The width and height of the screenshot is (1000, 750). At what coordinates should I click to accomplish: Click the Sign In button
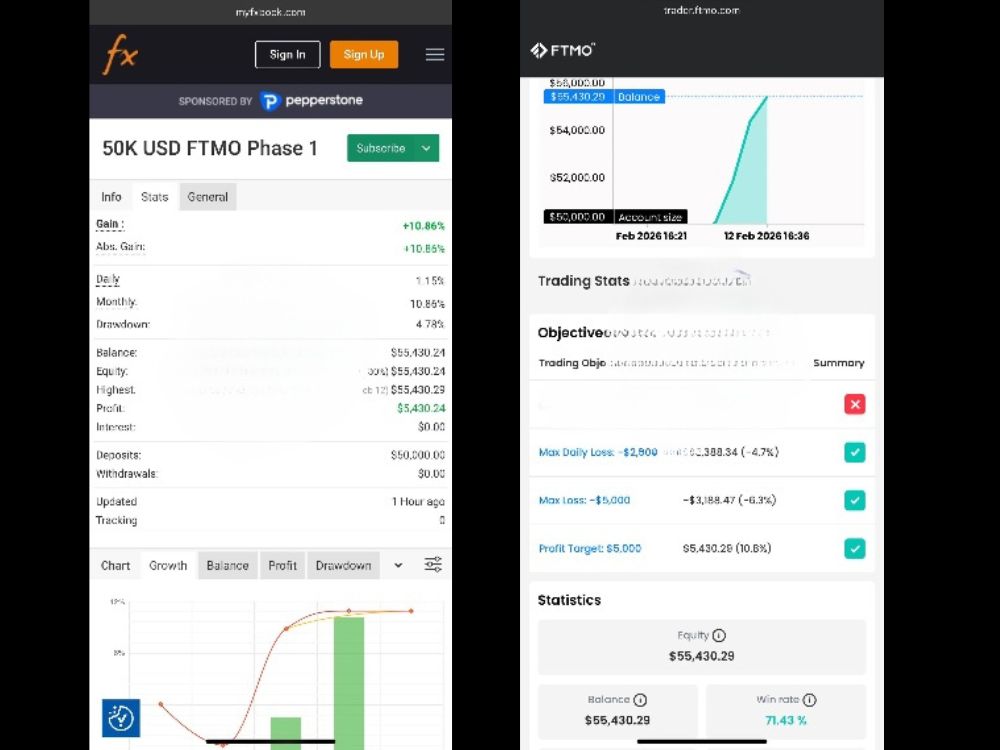tap(288, 54)
